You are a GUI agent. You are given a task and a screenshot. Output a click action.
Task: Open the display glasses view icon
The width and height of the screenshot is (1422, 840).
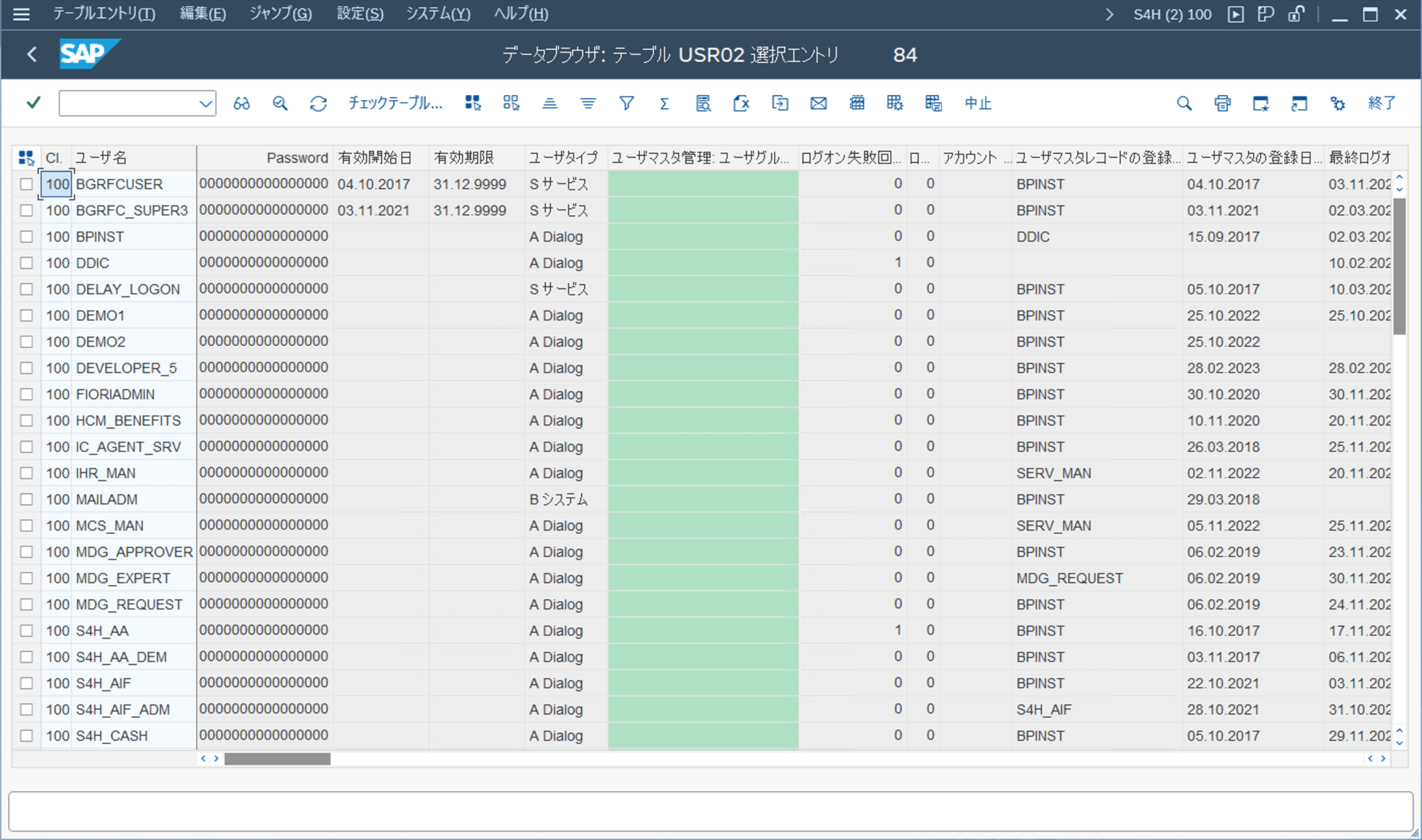[242, 103]
